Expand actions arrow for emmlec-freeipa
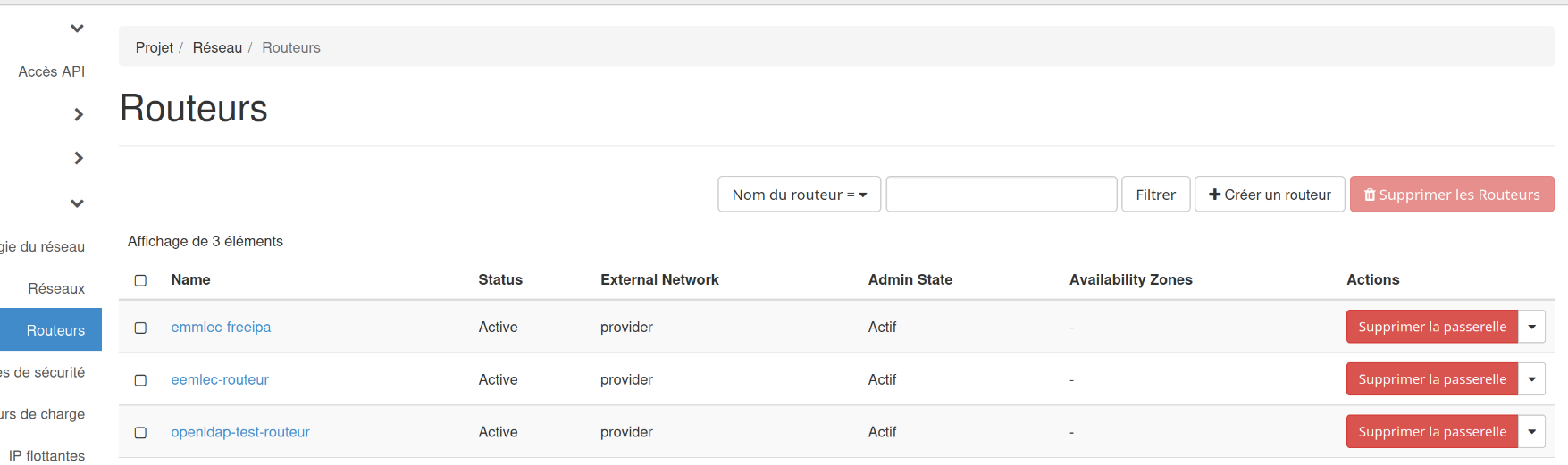The width and height of the screenshot is (1568, 465). pos(1531,327)
